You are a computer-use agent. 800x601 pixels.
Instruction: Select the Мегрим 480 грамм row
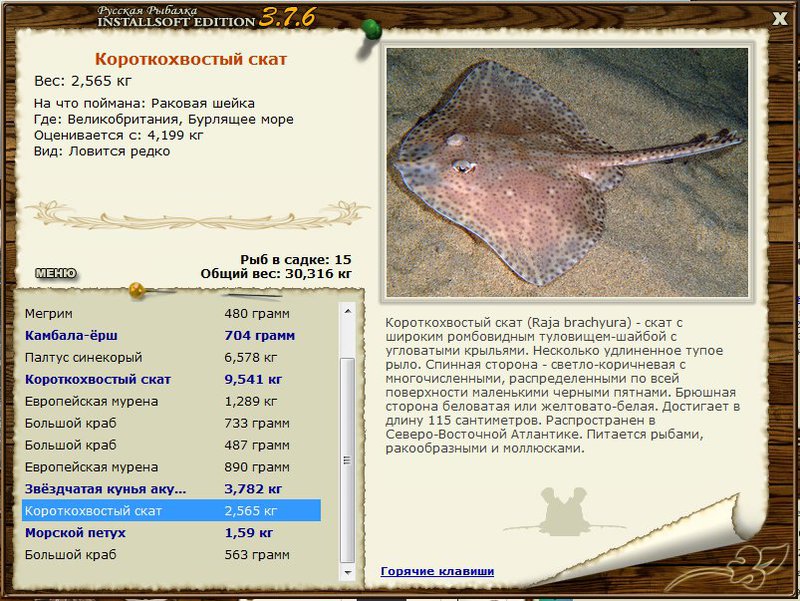[x=171, y=313]
